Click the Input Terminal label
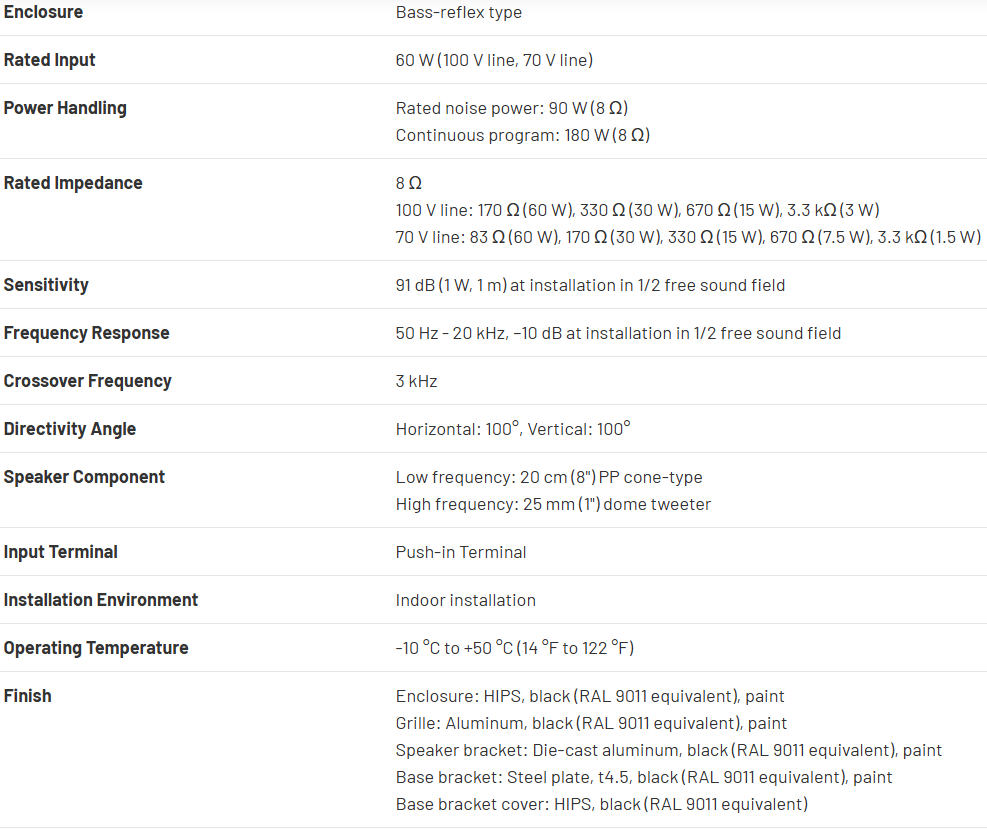The width and height of the screenshot is (987, 832). [60, 552]
